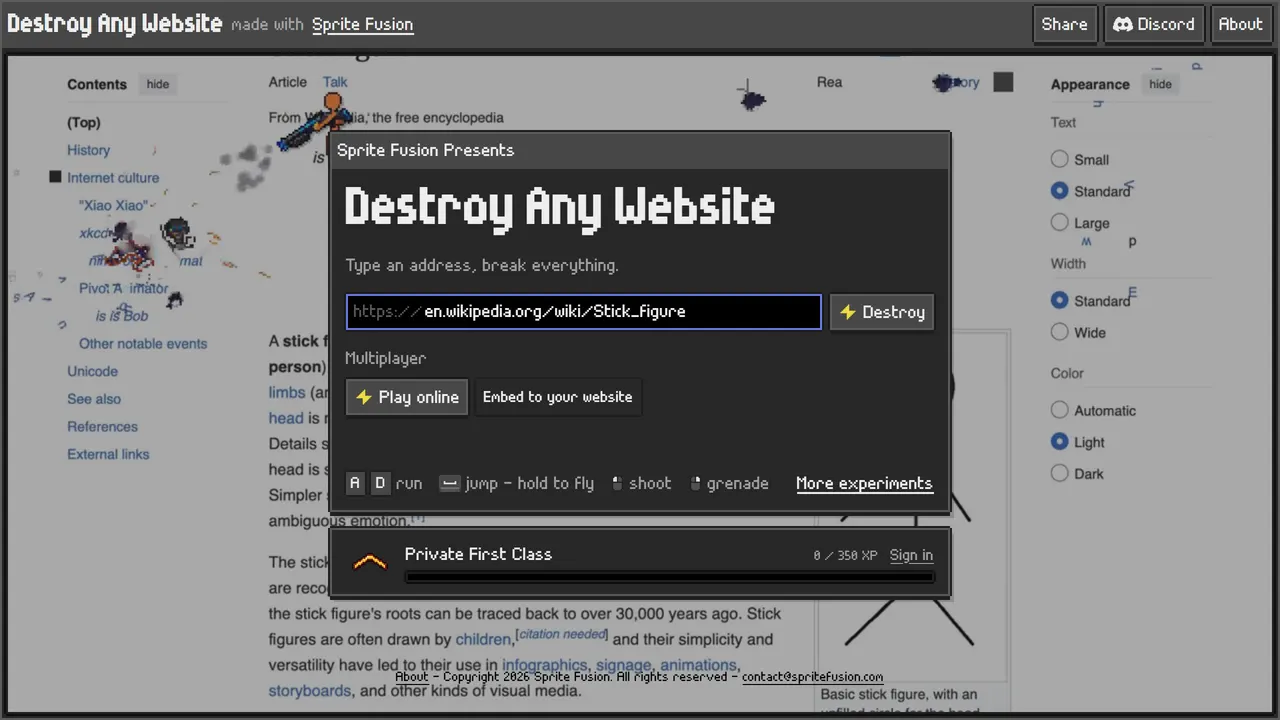
Task: Open the More experiments link
Action: tap(864, 484)
